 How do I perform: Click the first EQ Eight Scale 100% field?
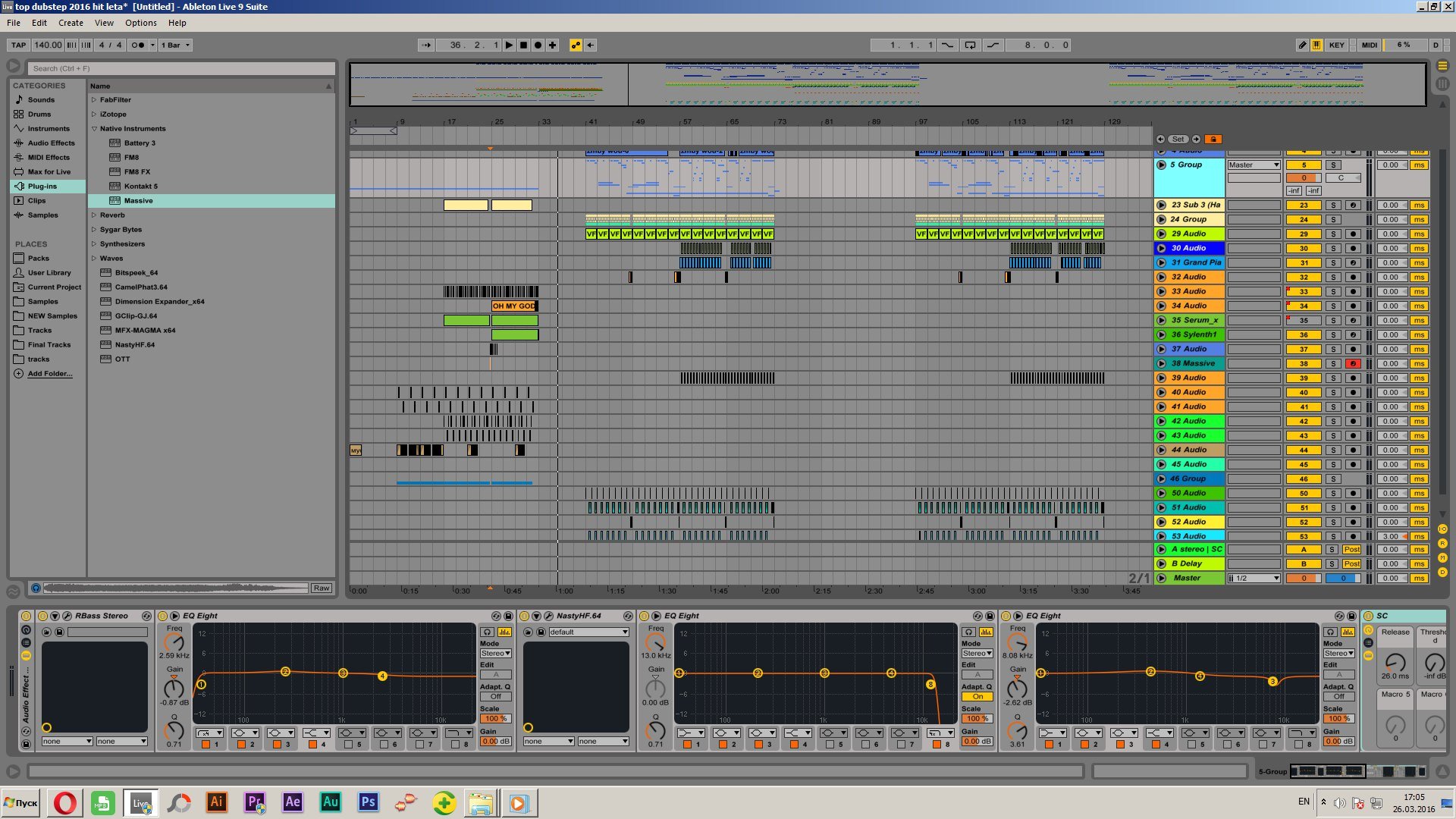pyautogui.click(x=494, y=718)
